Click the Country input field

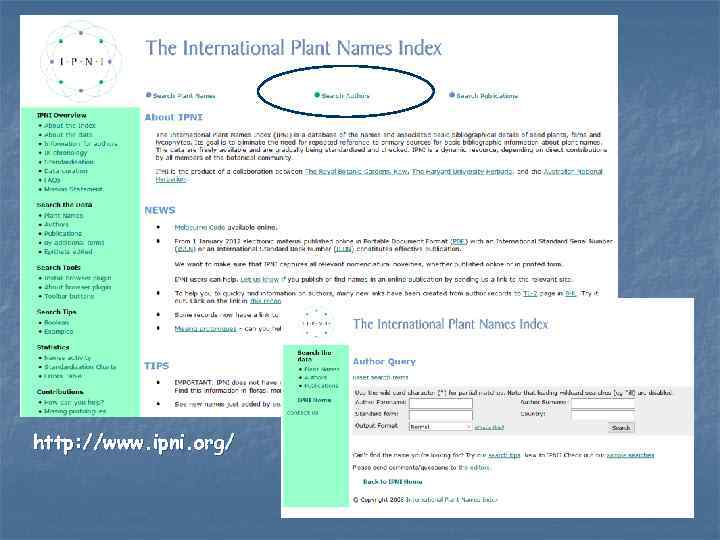pyautogui.click(x=603, y=415)
